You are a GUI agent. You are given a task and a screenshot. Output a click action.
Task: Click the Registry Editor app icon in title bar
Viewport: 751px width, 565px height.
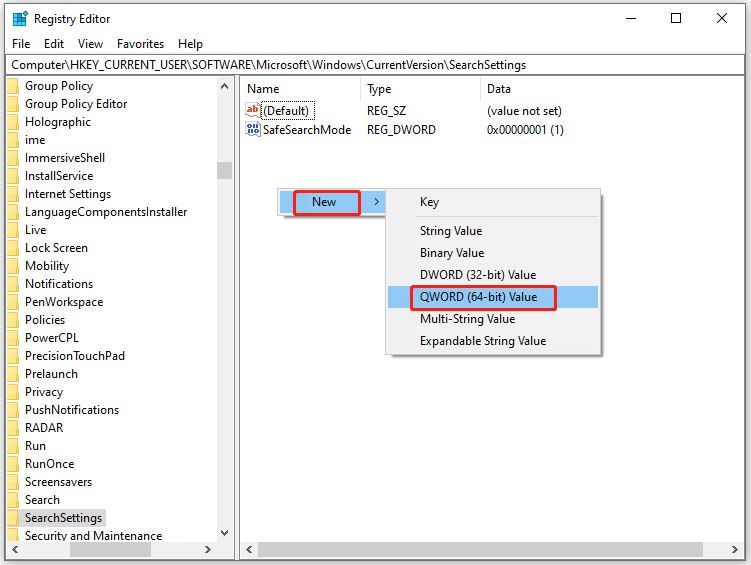pos(20,19)
